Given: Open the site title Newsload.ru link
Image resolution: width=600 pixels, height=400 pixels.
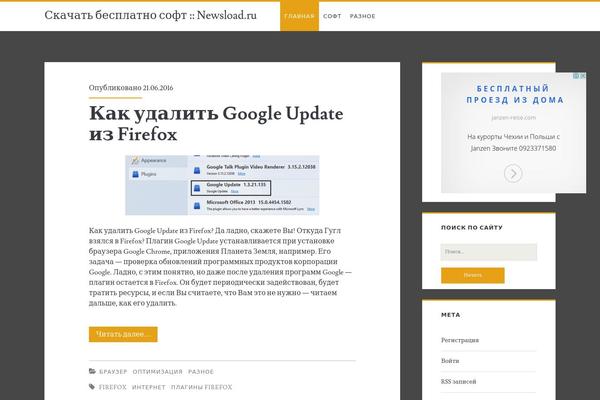Looking at the screenshot, I should (150, 15).
